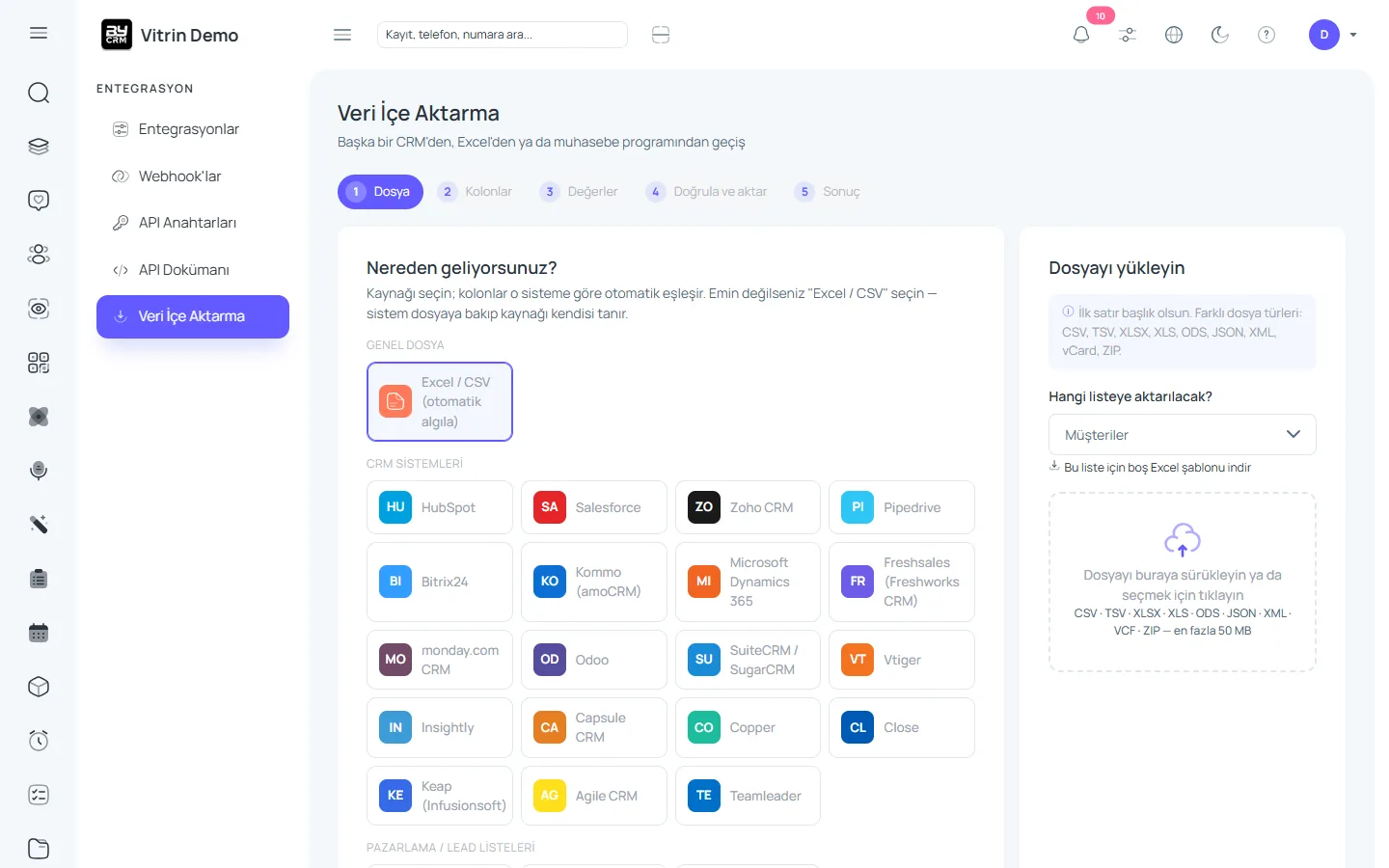The width and height of the screenshot is (1389, 868).
Task: Open the calendar icon in the sidebar
Action: 39,633
